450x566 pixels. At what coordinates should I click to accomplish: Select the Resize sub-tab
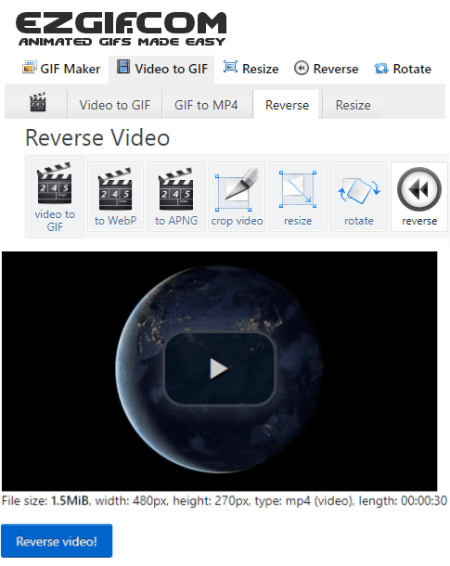[x=353, y=105]
